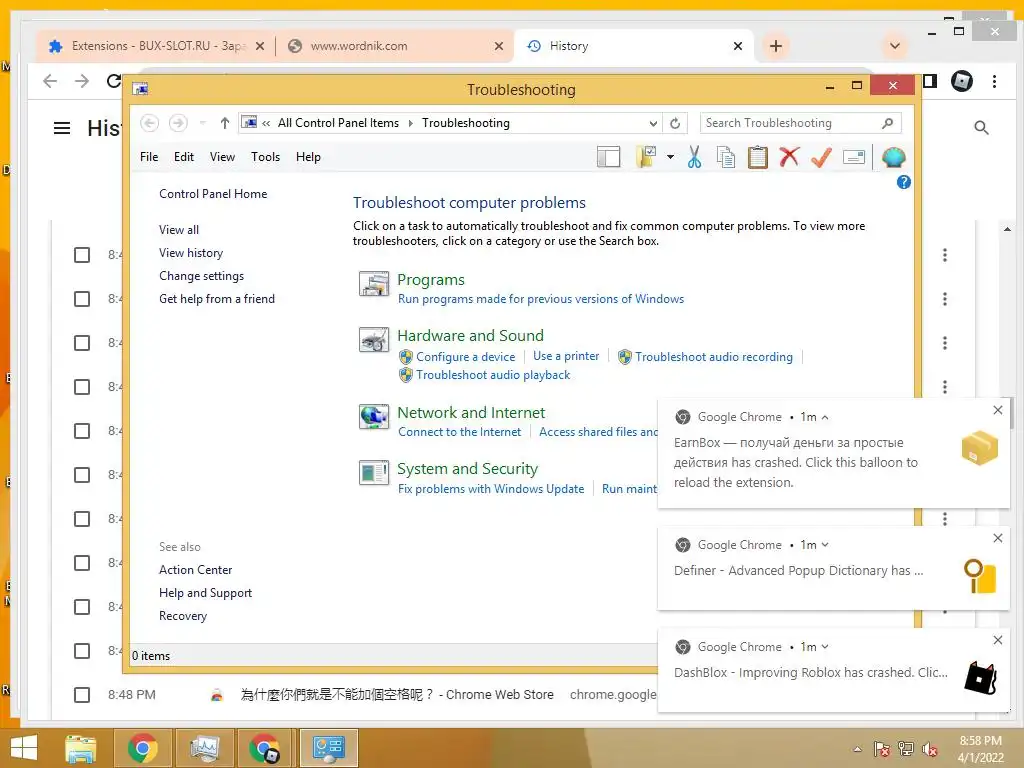Tick the eighth history entry checkbox
1024x768 pixels.
[x=82, y=563]
